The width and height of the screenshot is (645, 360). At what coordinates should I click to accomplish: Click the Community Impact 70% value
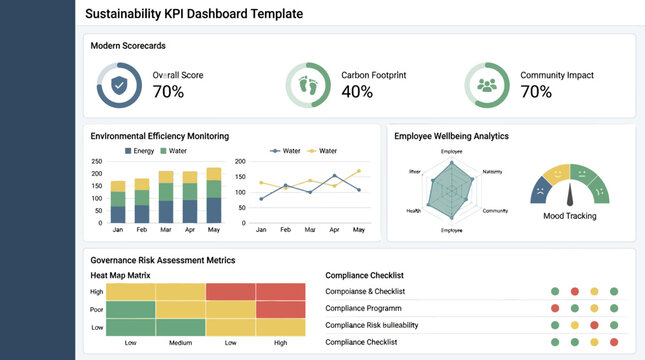[x=536, y=91]
